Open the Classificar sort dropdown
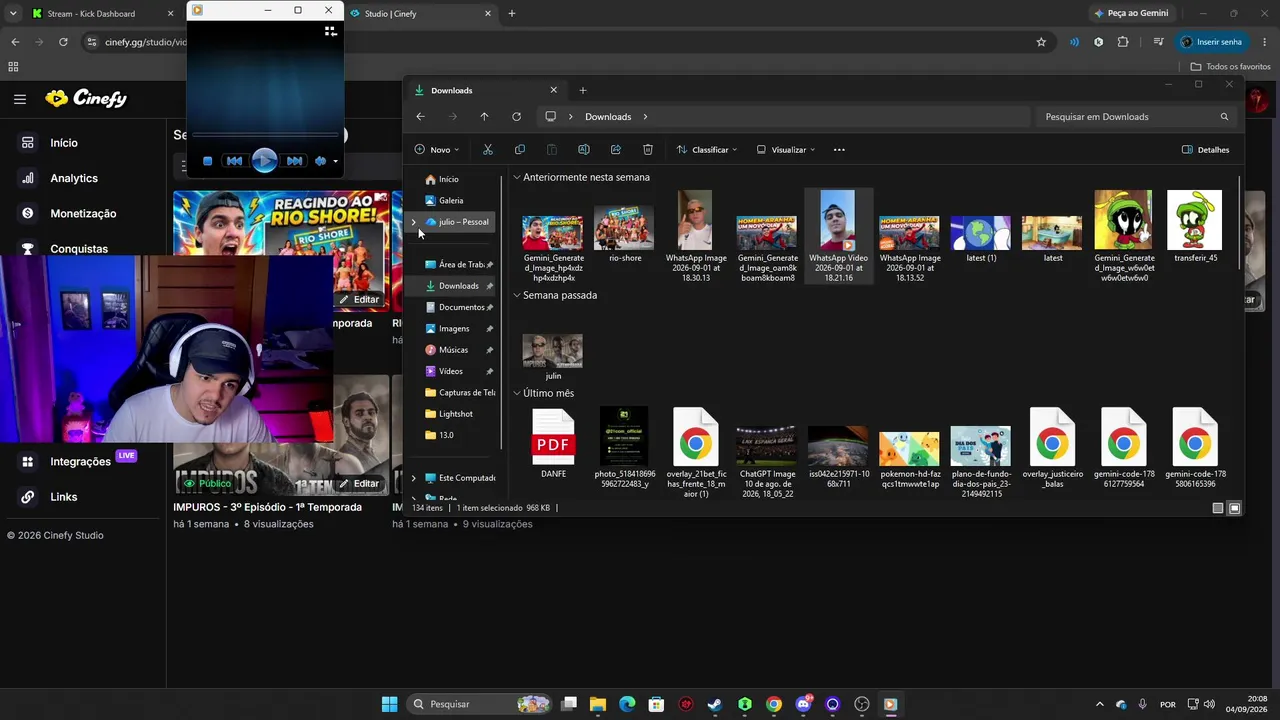 [707, 150]
